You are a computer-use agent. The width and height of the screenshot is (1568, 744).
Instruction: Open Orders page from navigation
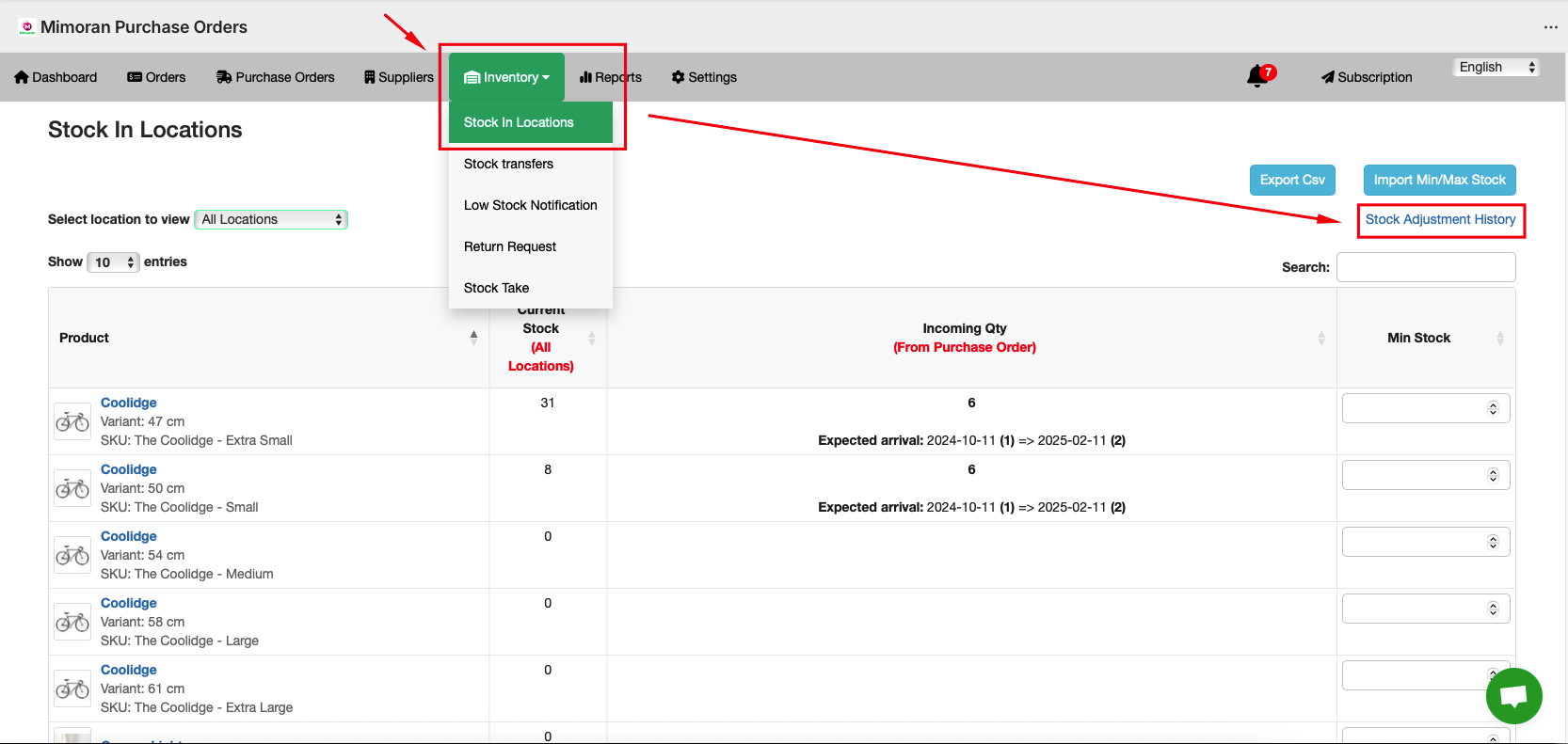pyautogui.click(x=156, y=77)
